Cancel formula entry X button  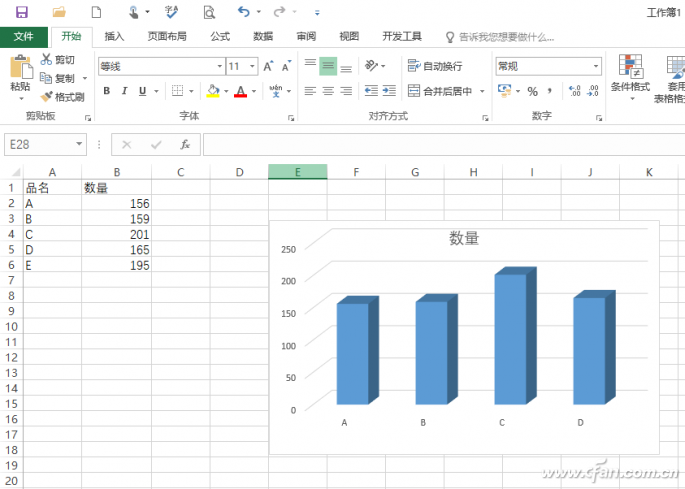click(127, 144)
